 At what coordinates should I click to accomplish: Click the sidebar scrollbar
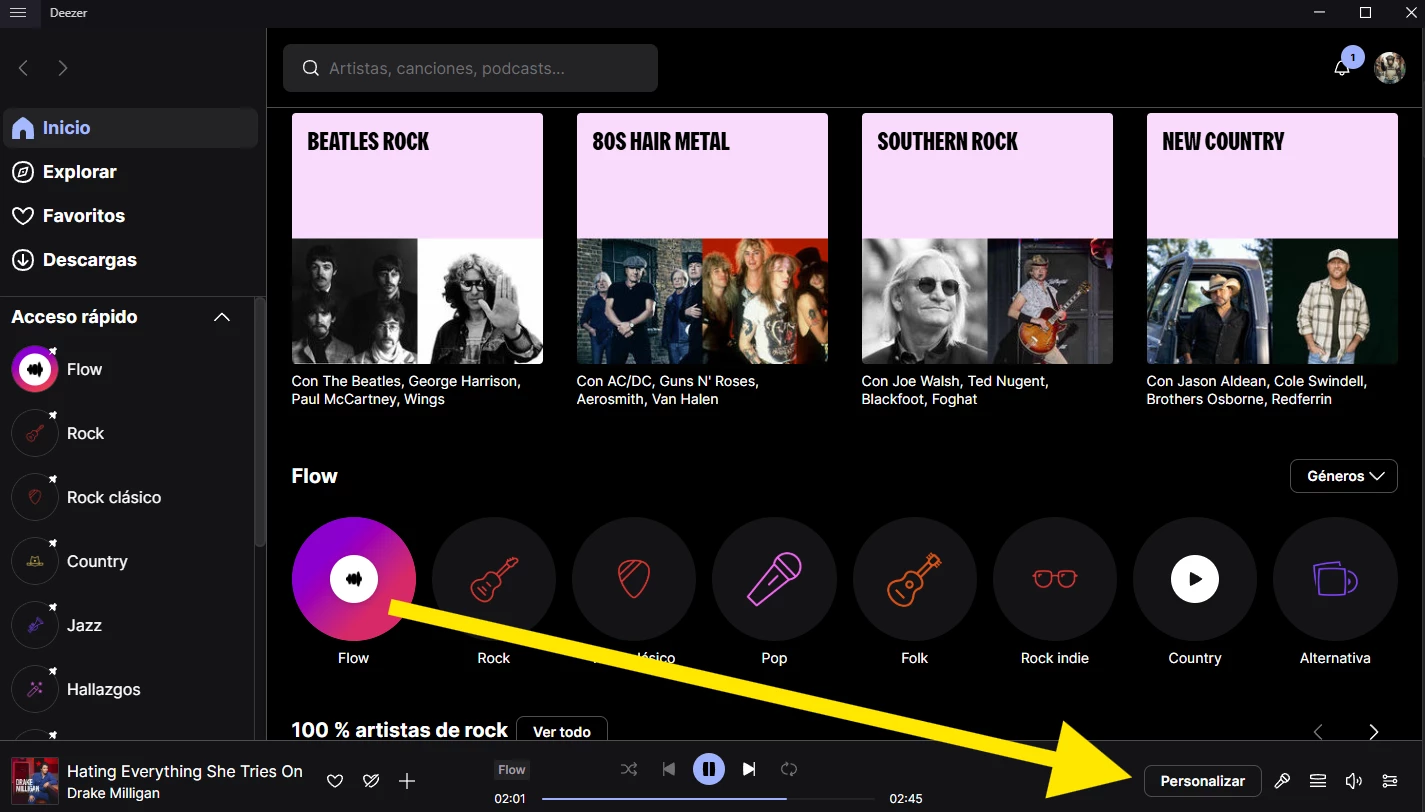(x=260, y=423)
